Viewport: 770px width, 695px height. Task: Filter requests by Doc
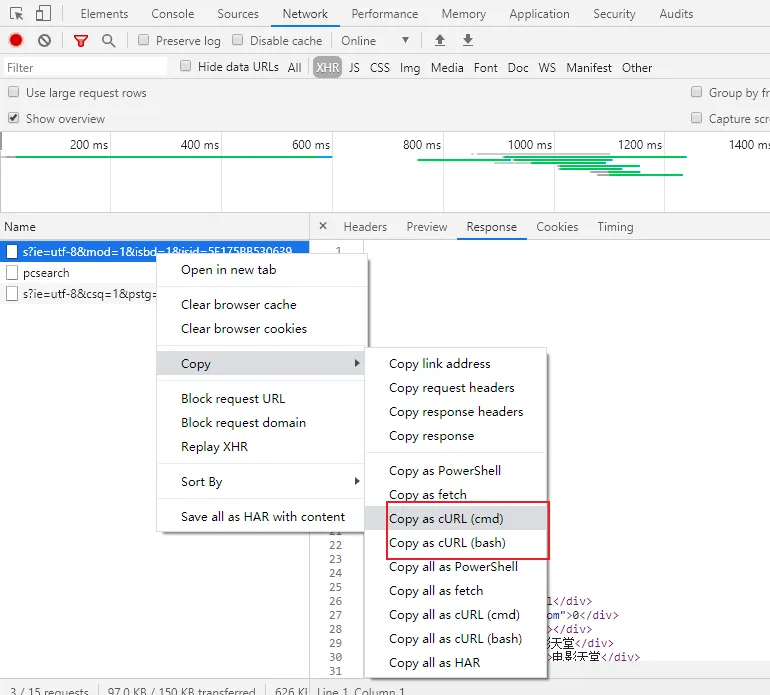tap(518, 68)
